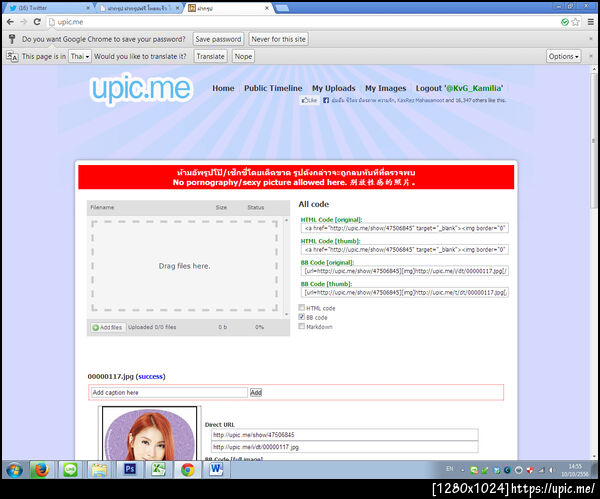Image resolution: width=600 pixels, height=499 pixels.
Task: Reload the page with the refresh icon
Action: [37, 22]
